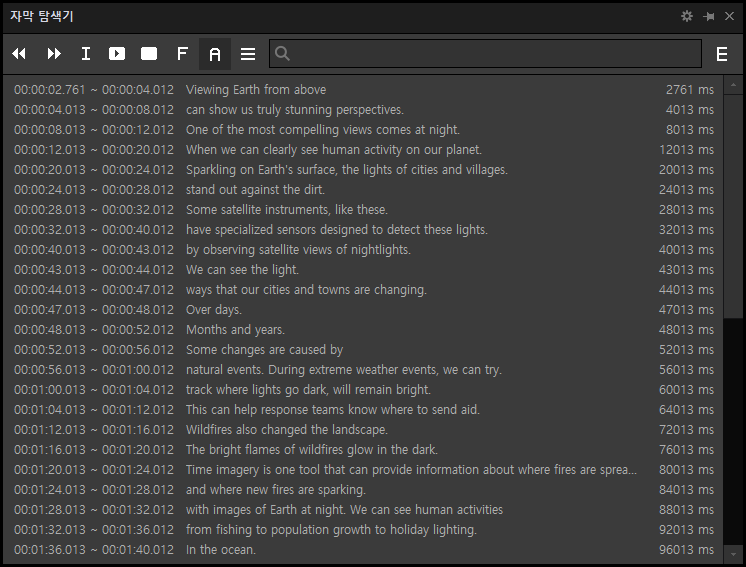
Task: Click timestamp 00:00:02.761 ~ 00:00:04.012
Action: (x=94, y=90)
